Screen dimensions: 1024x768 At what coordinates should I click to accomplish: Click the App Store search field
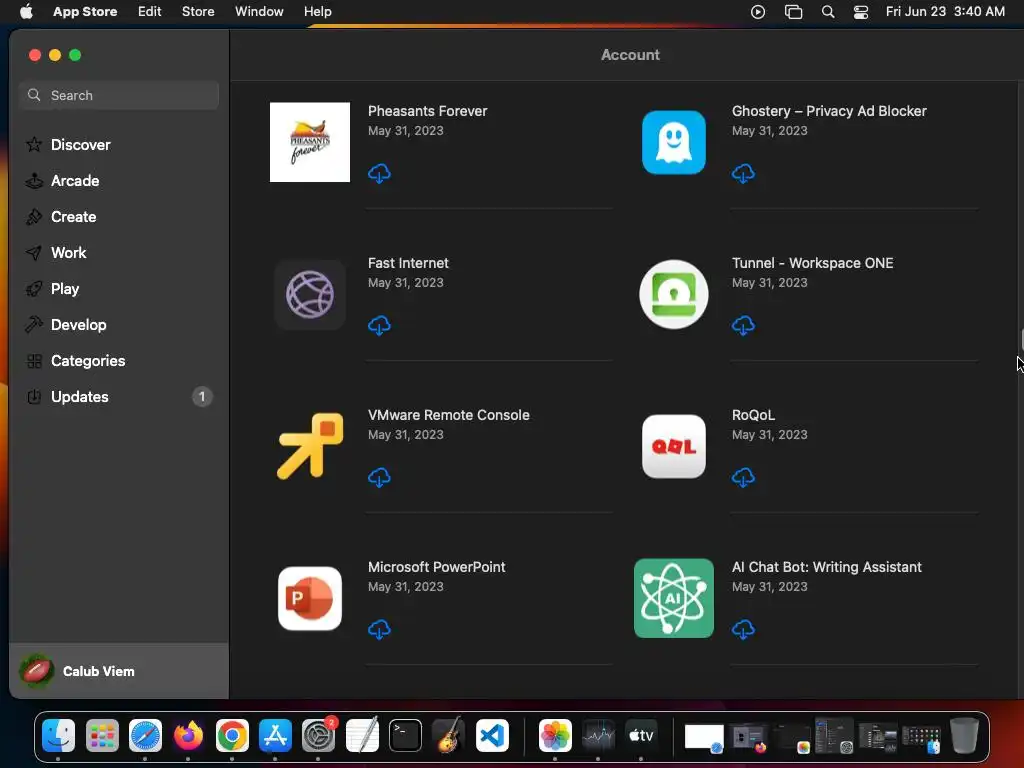(119, 95)
